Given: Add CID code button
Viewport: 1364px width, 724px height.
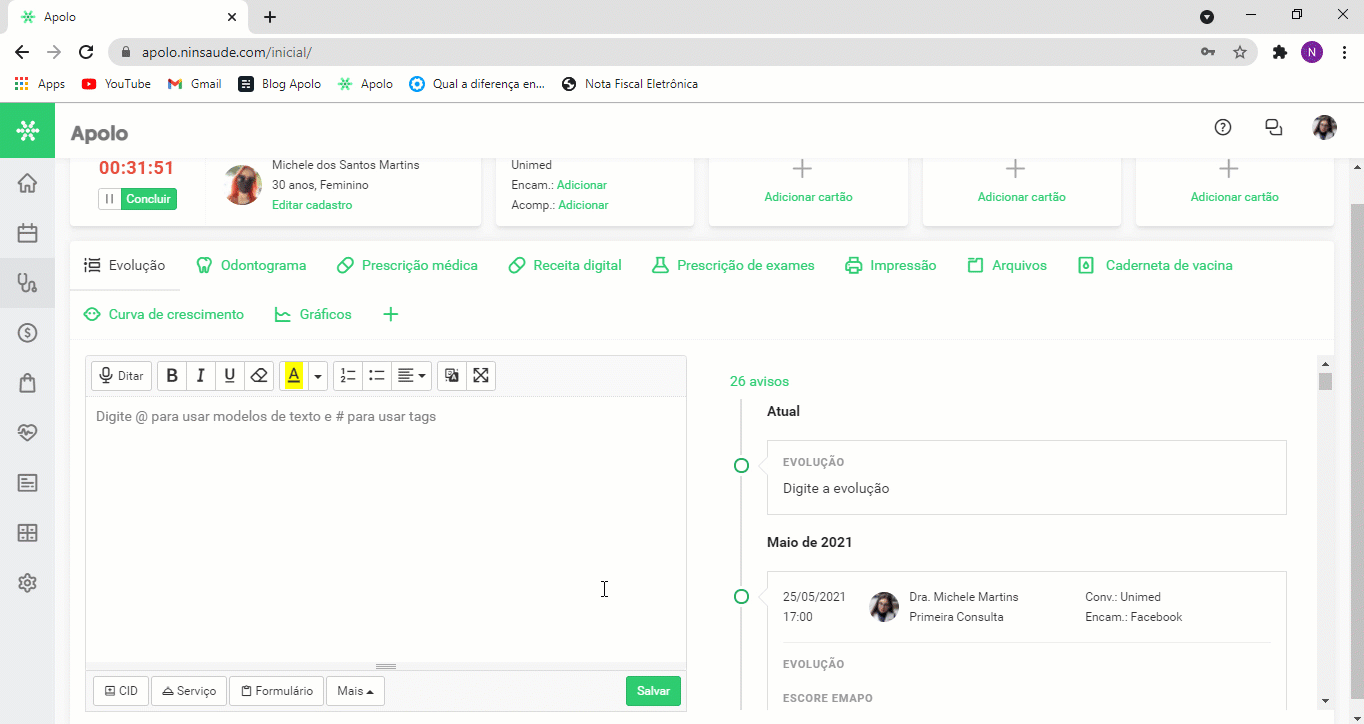Looking at the screenshot, I should (x=121, y=691).
